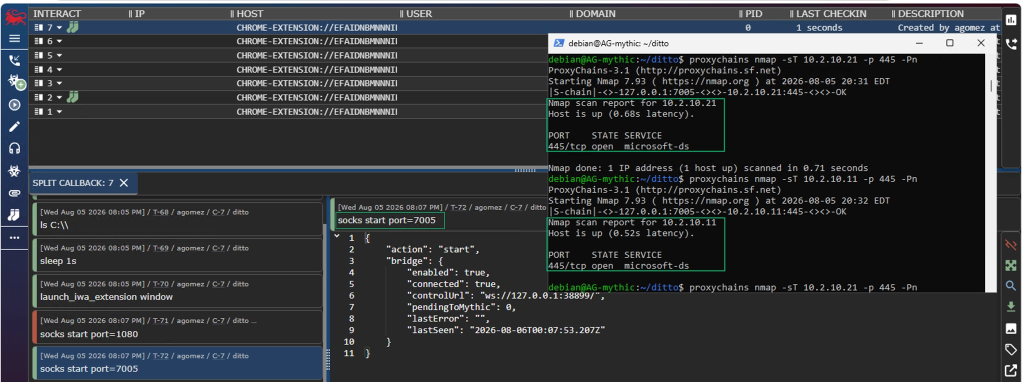This screenshot has height=382, width=1024.
Task: Click the interact icon for callback 6
Action: [x=39, y=41]
